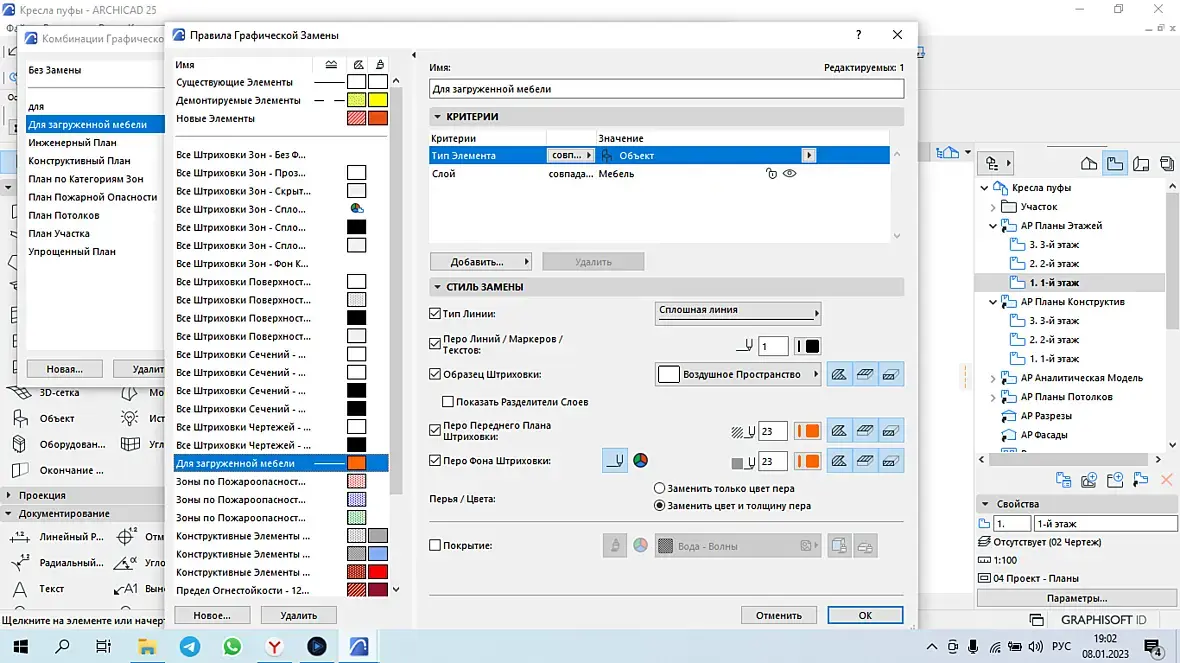The image size is (1180, 663).
Task: Open WhatsApp from the taskbar
Action: (x=232, y=646)
